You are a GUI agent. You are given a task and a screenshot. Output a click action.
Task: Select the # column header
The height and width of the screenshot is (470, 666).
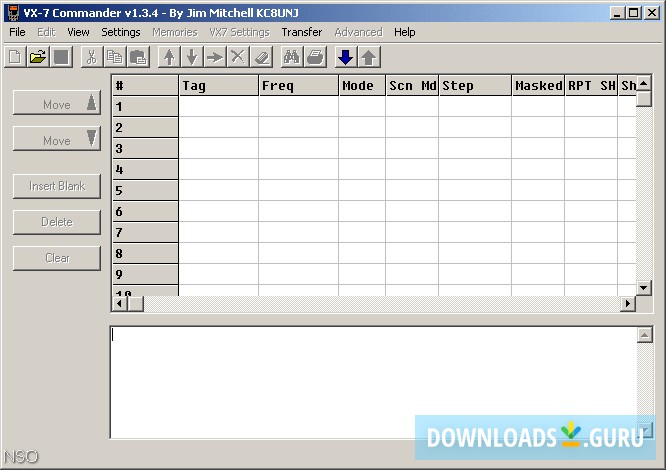click(145, 85)
